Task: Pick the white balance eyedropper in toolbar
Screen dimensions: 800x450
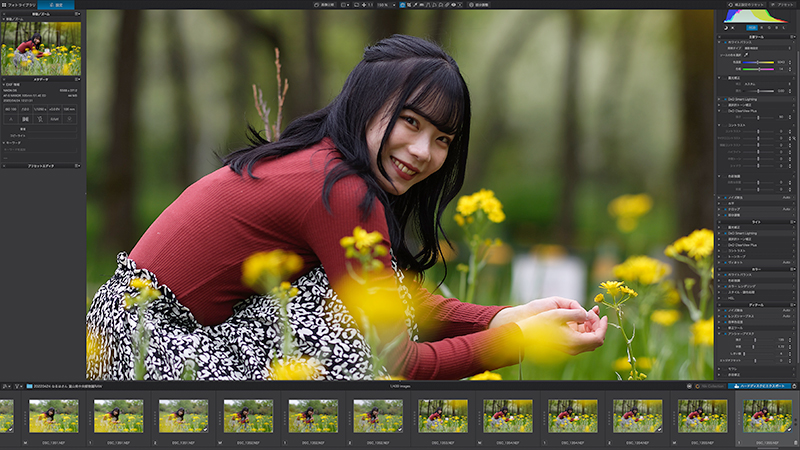Action: (x=415, y=5)
